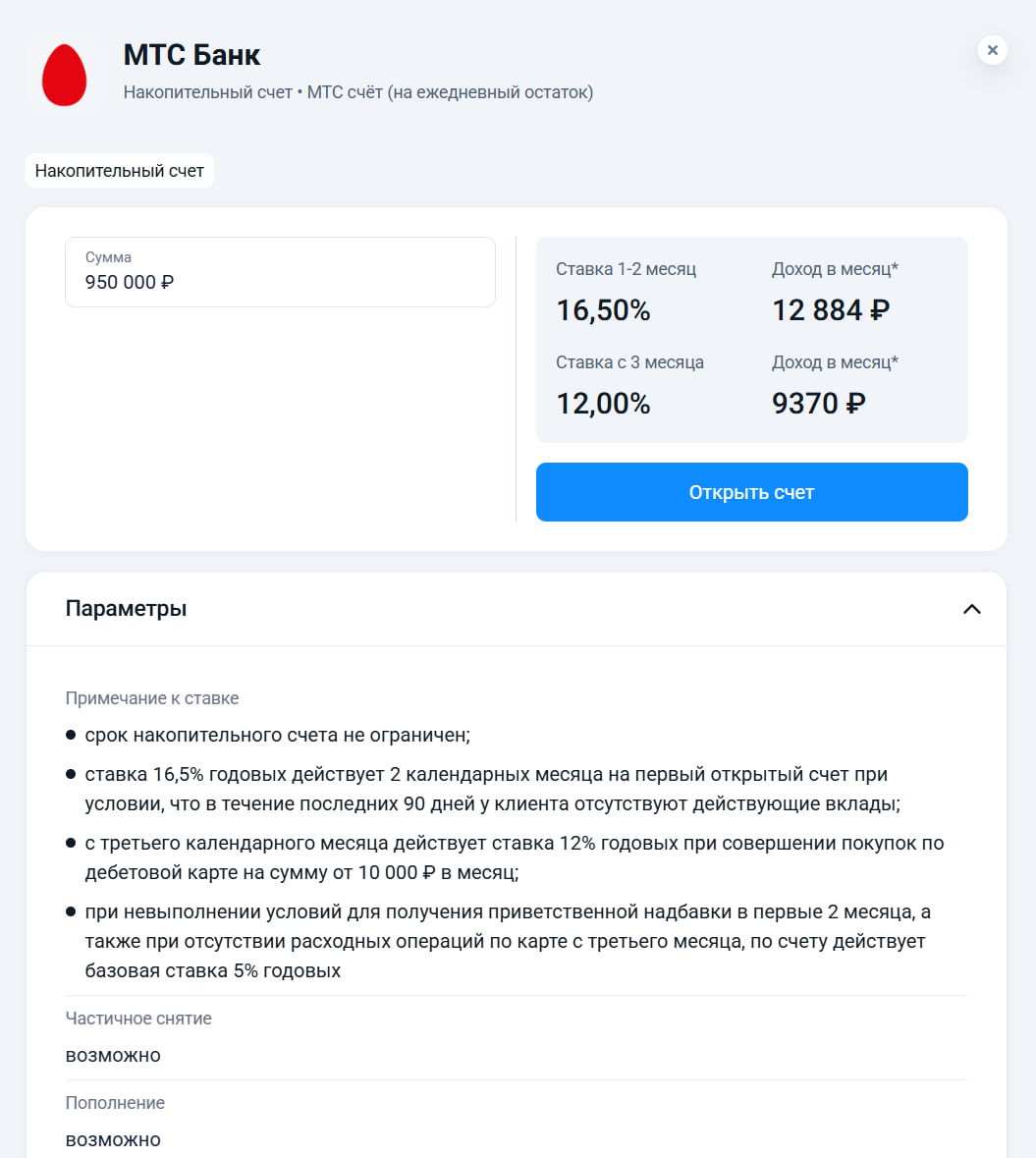Click the Ставка с 3 месяца label
Viewport: 1036px width, 1158px height.
(x=630, y=361)
